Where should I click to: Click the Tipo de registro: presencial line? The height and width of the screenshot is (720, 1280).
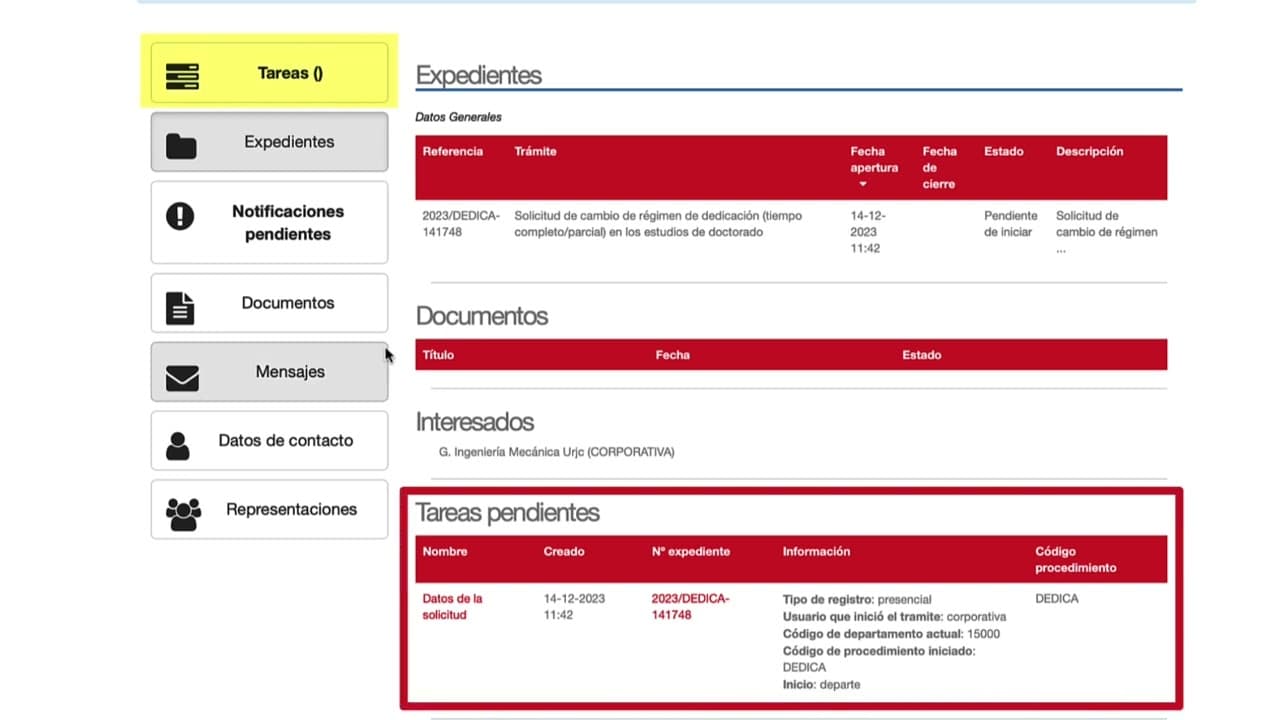tap(857, 600)
